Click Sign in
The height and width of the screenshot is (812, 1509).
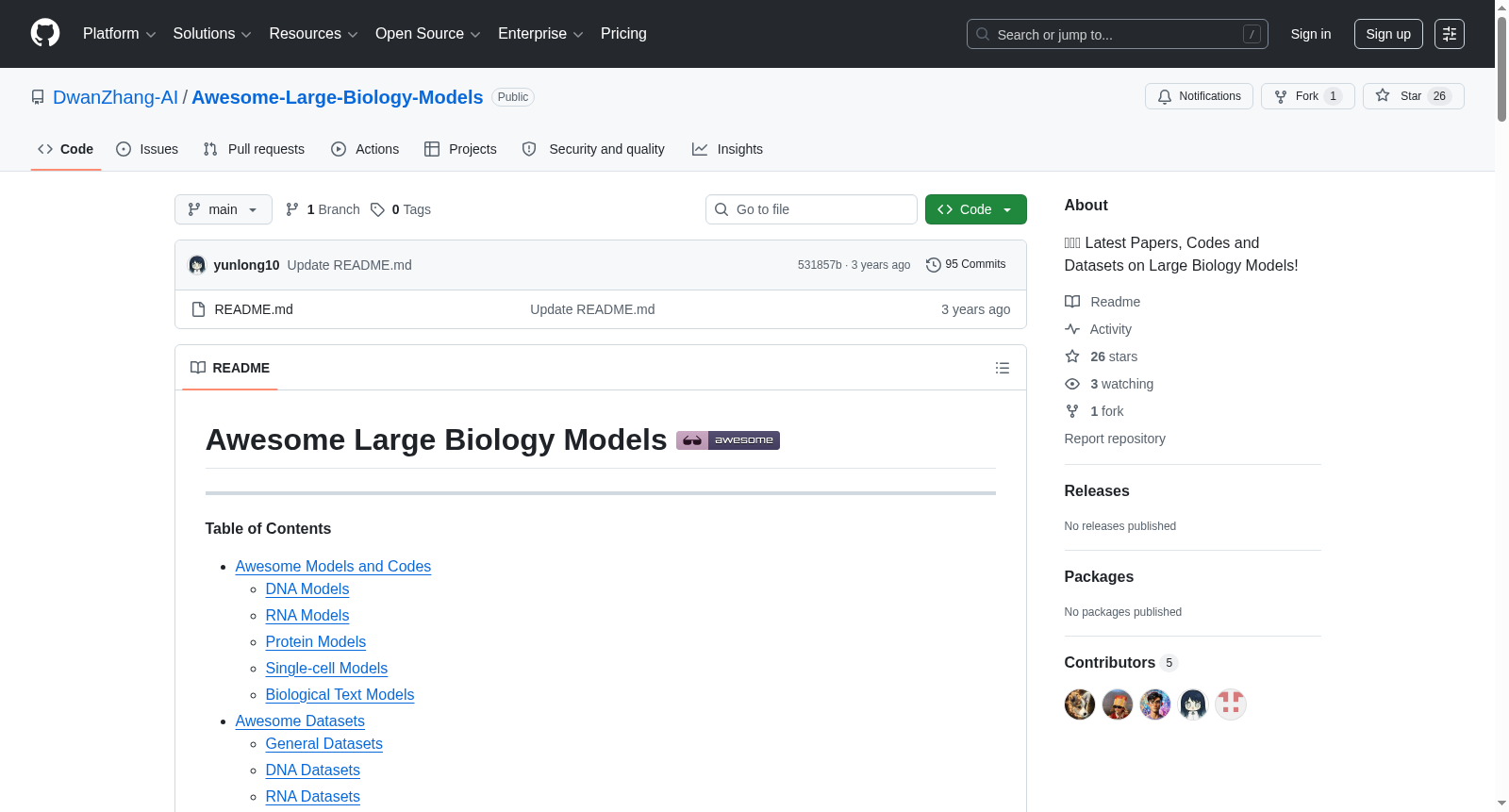1311,34
